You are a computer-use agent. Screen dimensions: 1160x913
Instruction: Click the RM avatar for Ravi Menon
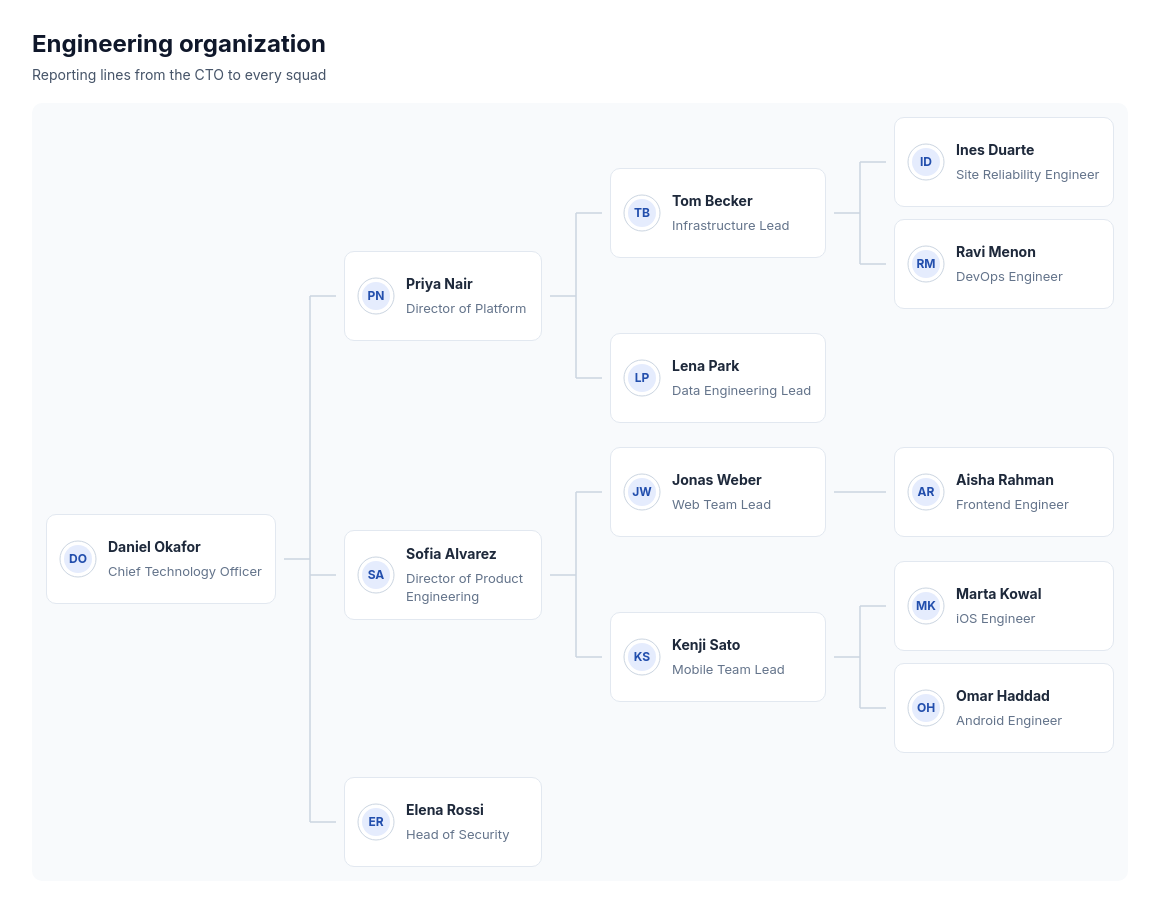pyautogui.click(x=925, y=264)
